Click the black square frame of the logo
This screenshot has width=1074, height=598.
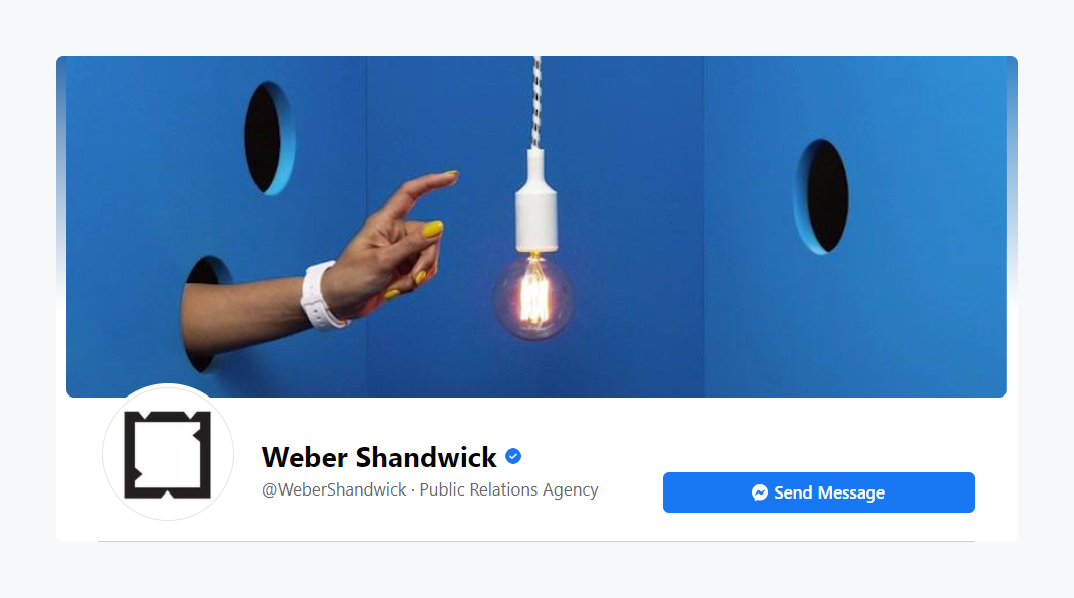pos(168,456)
